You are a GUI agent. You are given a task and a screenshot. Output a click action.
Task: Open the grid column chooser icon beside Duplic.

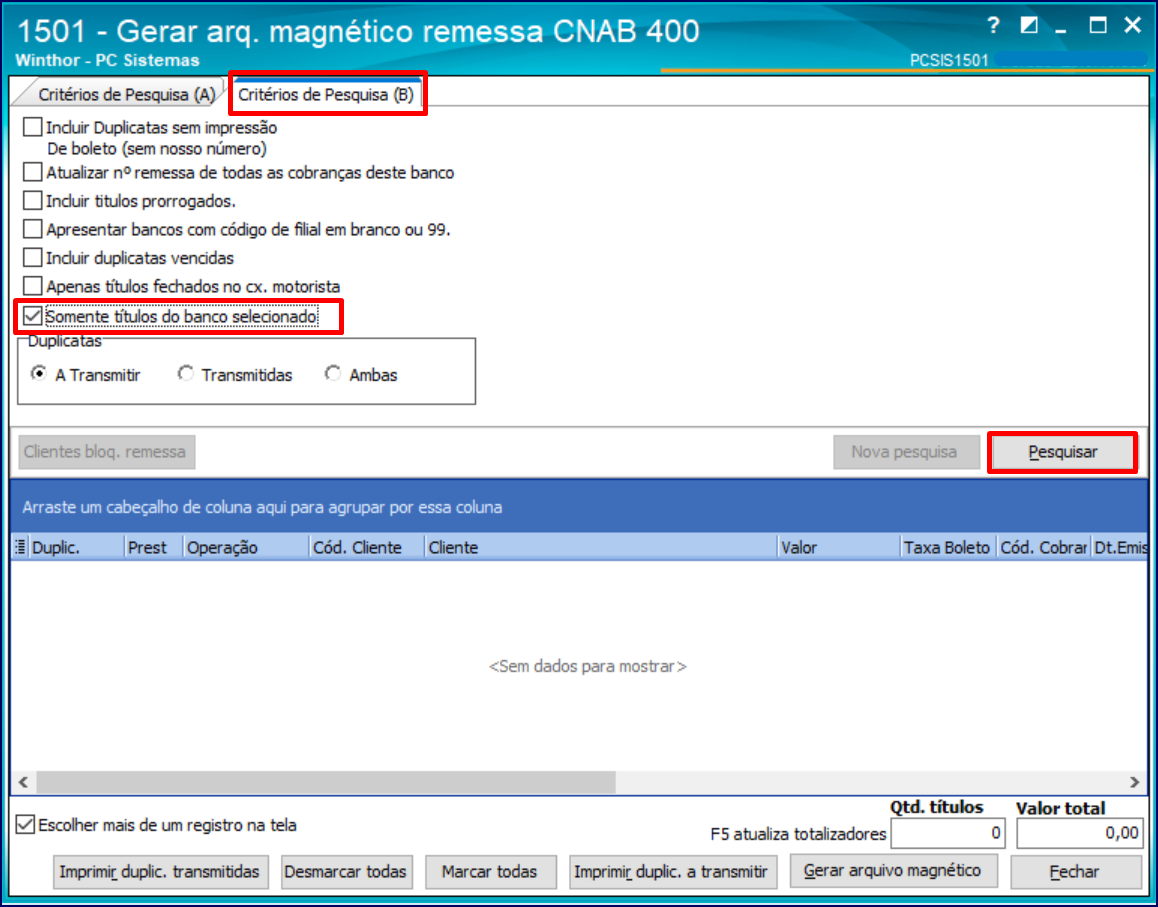click(x=20, y=547)
